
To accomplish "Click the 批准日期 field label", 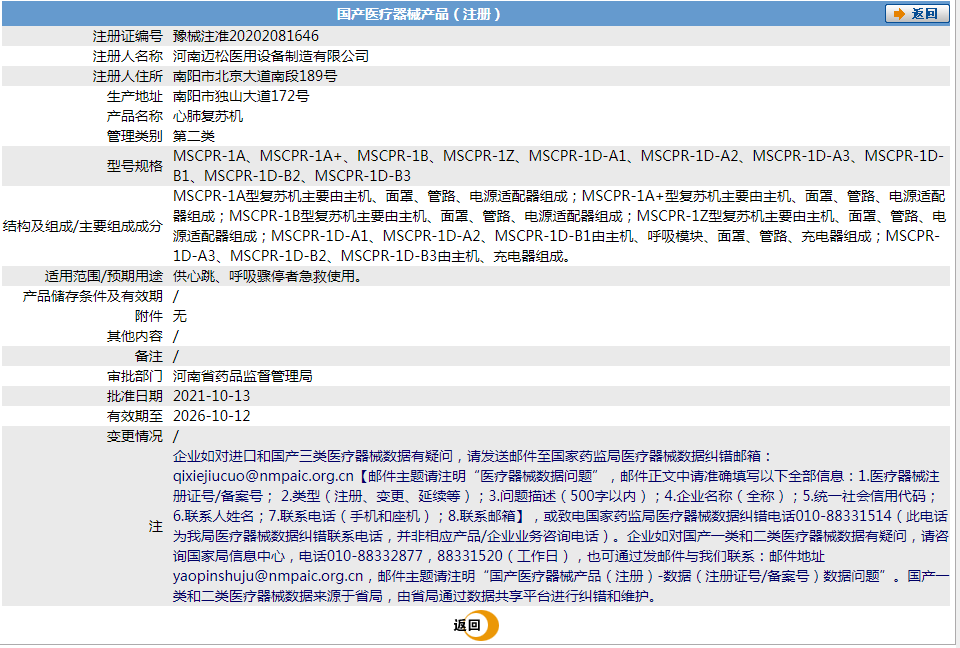I will (x=135, y=396).
